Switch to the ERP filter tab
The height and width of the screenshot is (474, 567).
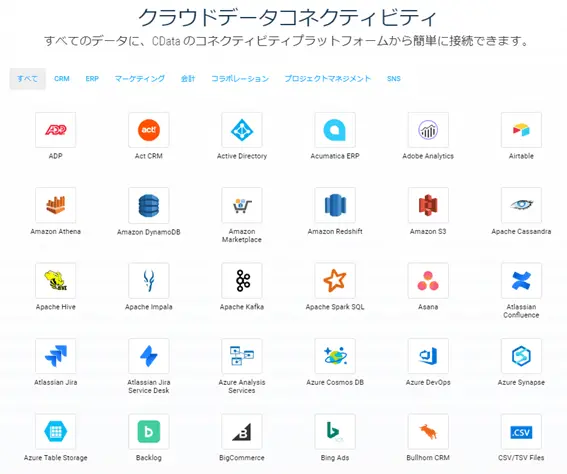point(92,78)
